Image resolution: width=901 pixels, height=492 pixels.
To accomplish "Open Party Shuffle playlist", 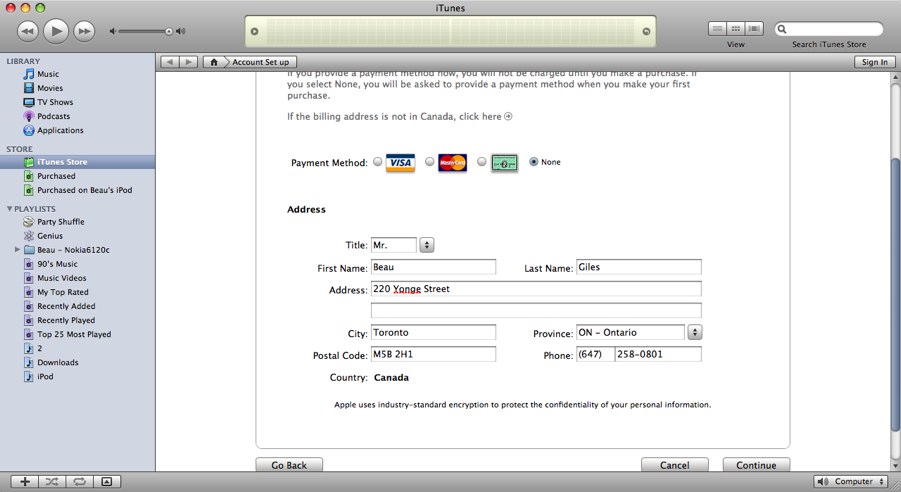I will point(60,222).
